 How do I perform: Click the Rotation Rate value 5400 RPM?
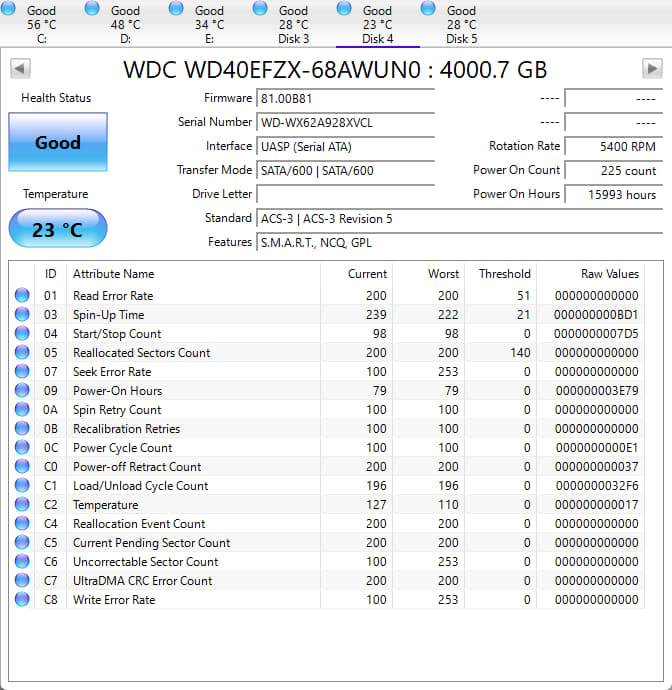pos(613,146)
